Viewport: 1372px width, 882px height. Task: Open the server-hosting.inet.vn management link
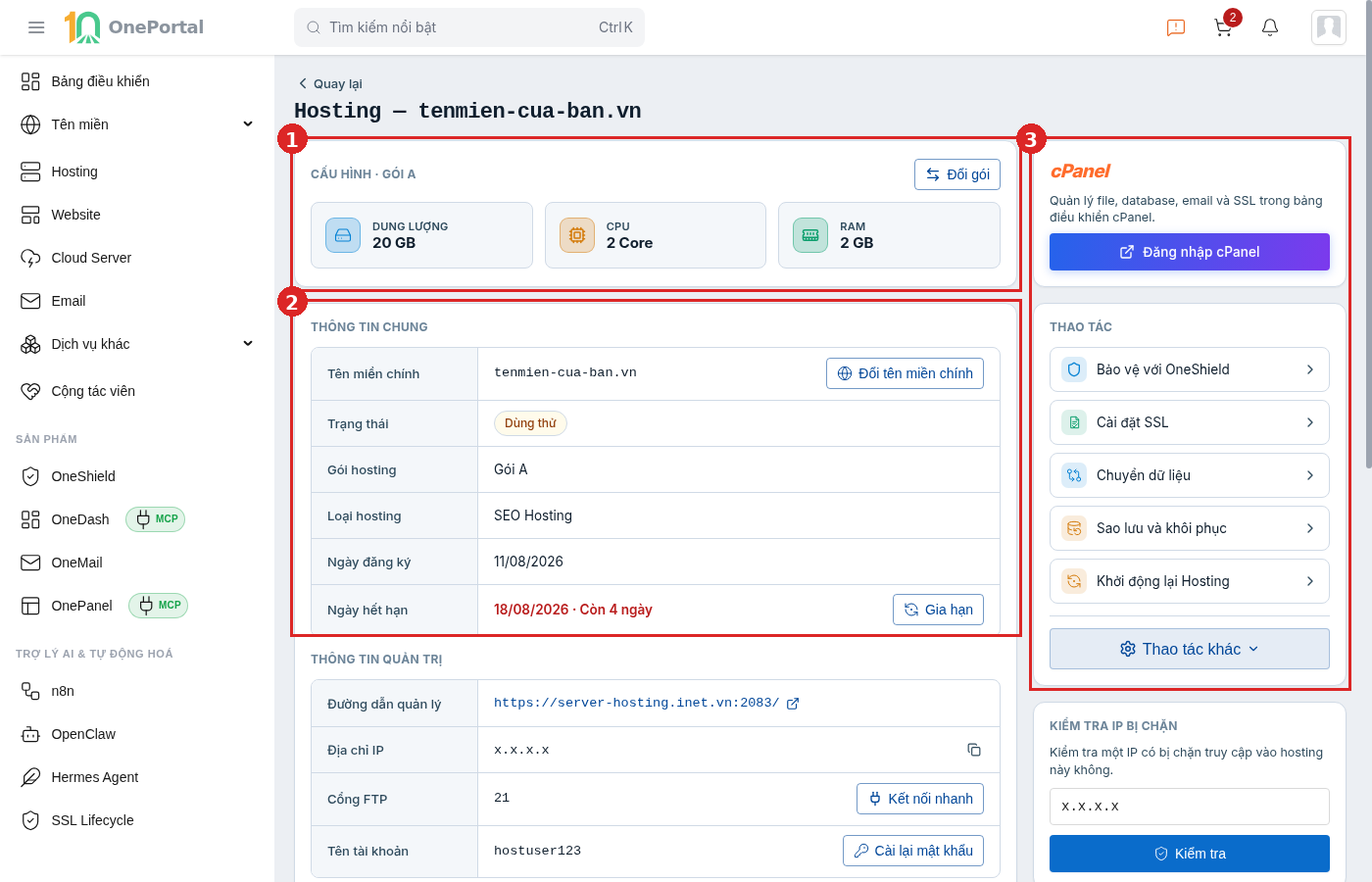[x=646, y=703]
